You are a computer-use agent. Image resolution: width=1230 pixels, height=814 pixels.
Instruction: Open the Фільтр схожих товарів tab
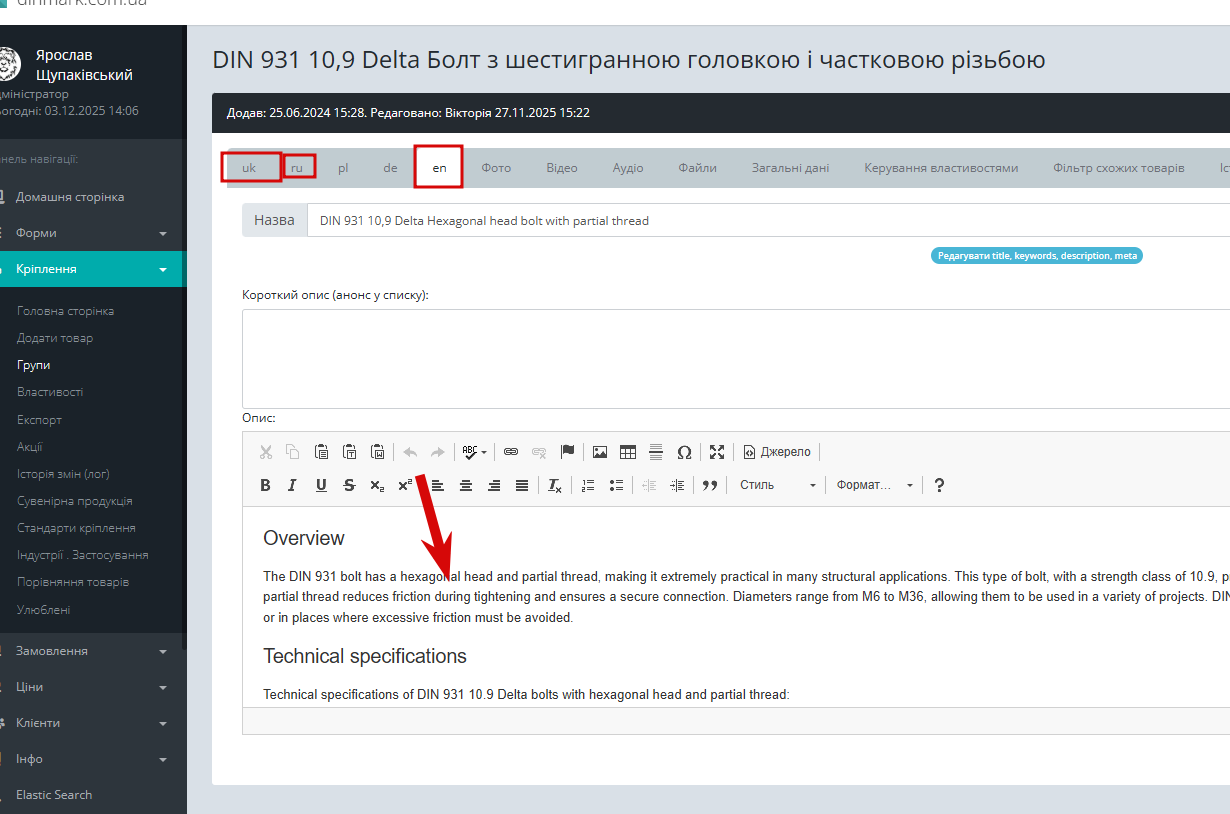[x=1118, y=168]
